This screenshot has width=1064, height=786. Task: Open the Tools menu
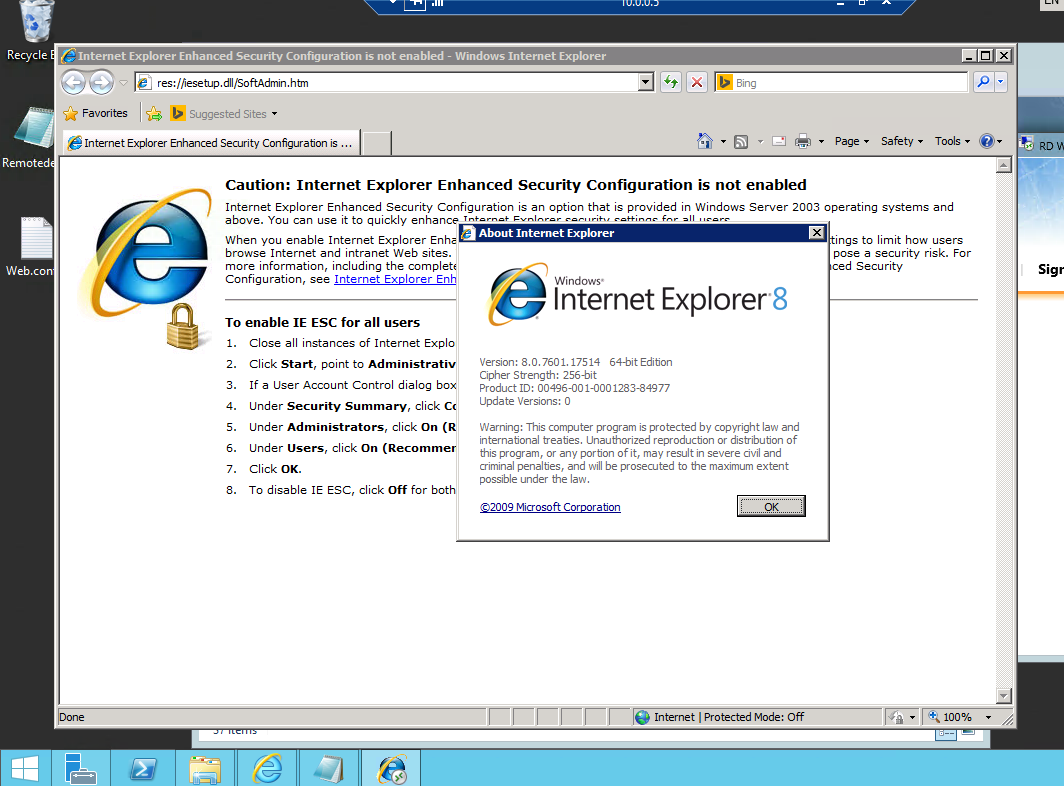[x=952, y=141]
